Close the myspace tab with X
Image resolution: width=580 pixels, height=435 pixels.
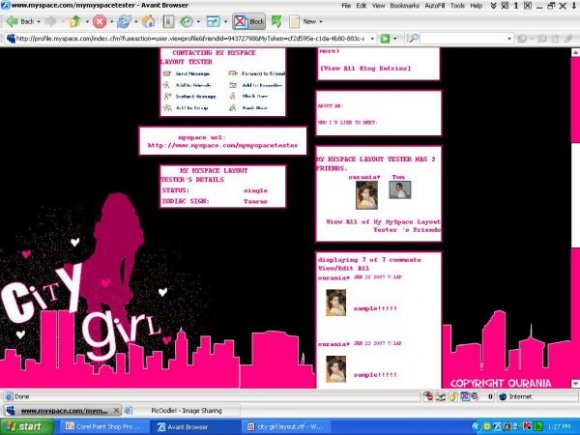(x=116, y=410)
